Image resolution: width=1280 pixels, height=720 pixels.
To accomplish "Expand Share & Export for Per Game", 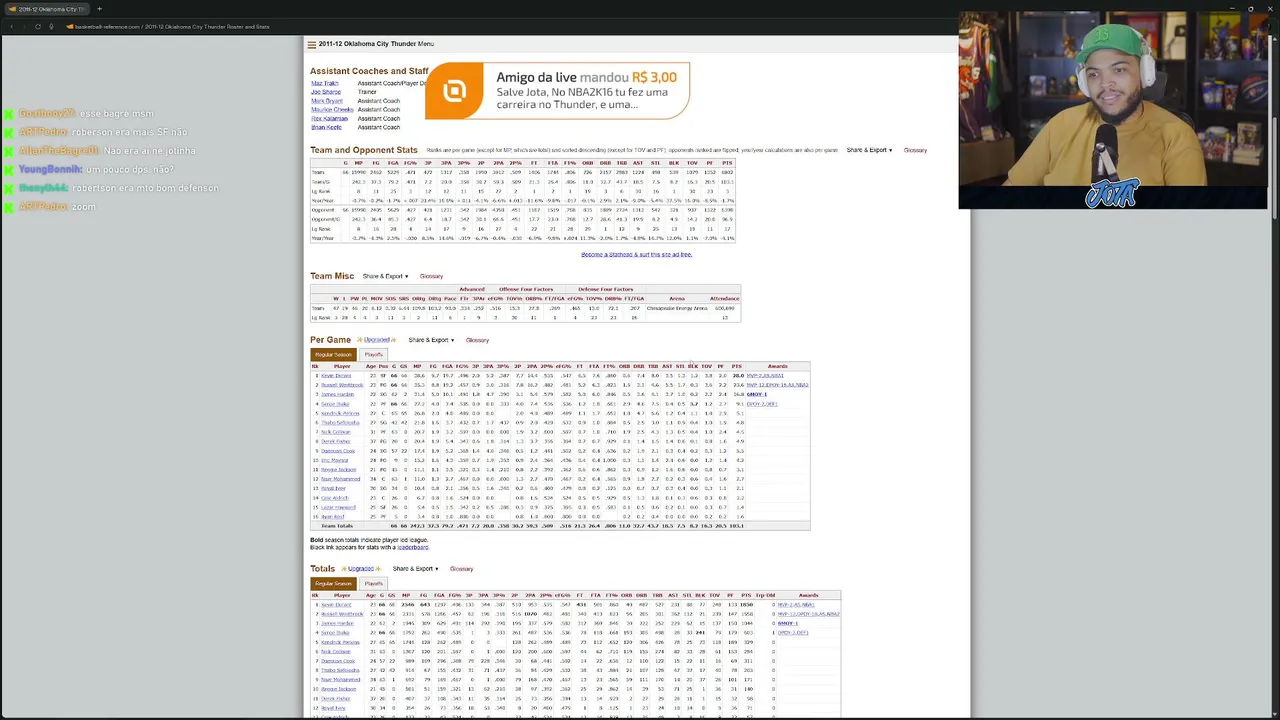I will click(x=431, y=340).
